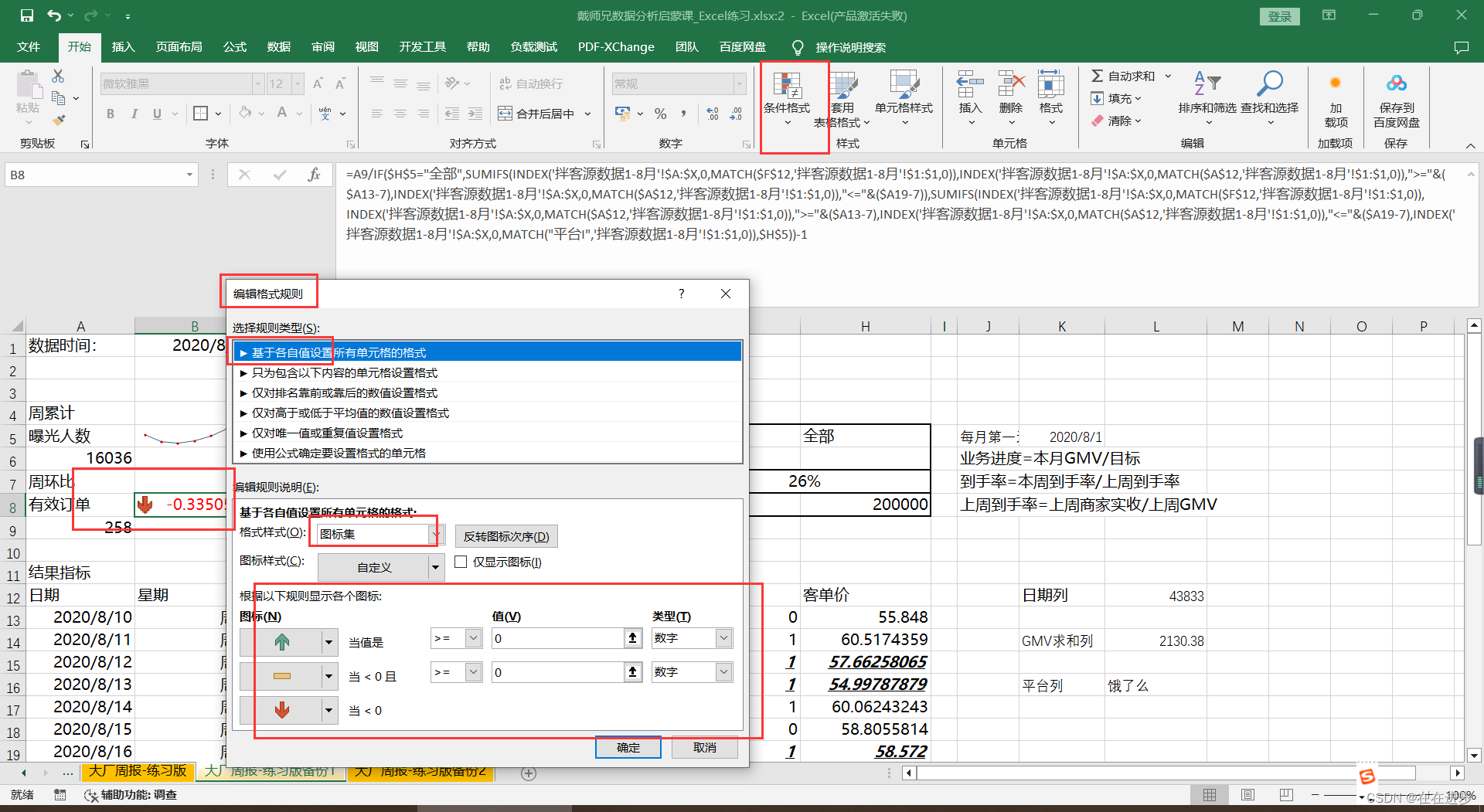Screen dimensions: 1484x812
Task: Click the Insert Function fx icon
Action: 314,175
